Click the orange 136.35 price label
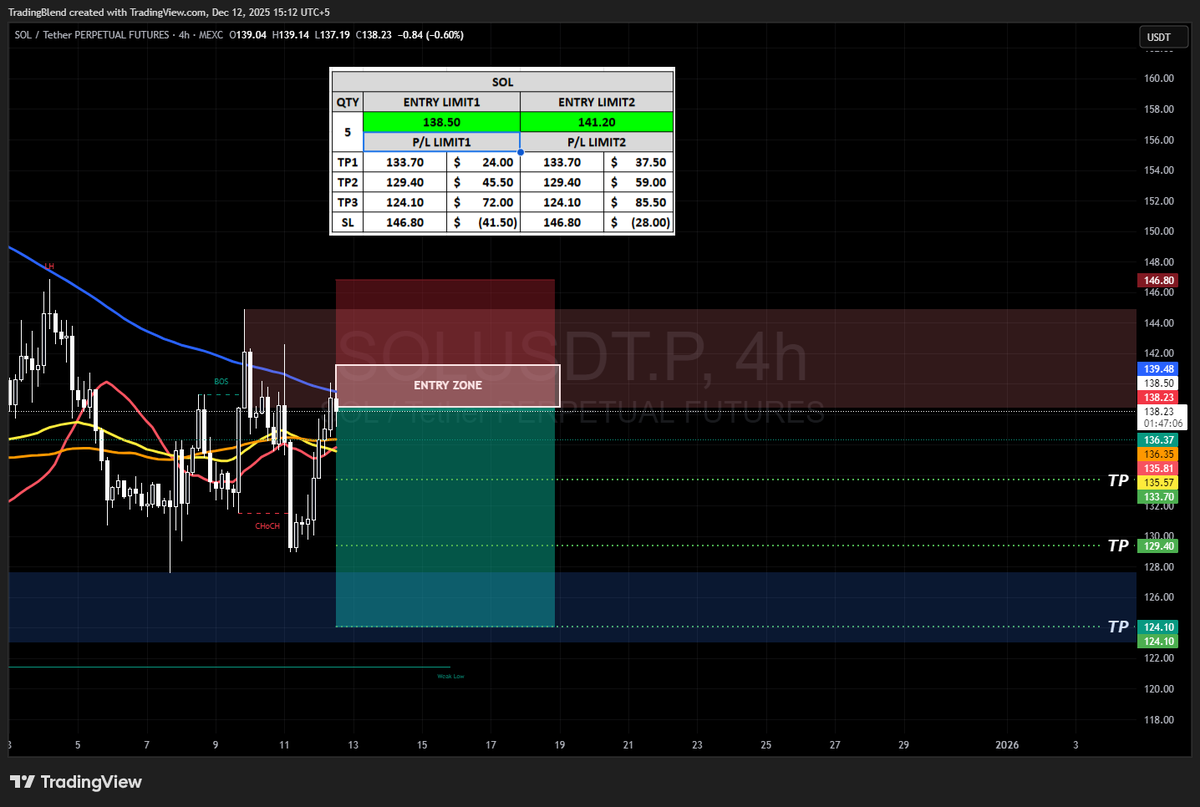Viewport: 1200px width, 807px height. tap(1158, 453)
